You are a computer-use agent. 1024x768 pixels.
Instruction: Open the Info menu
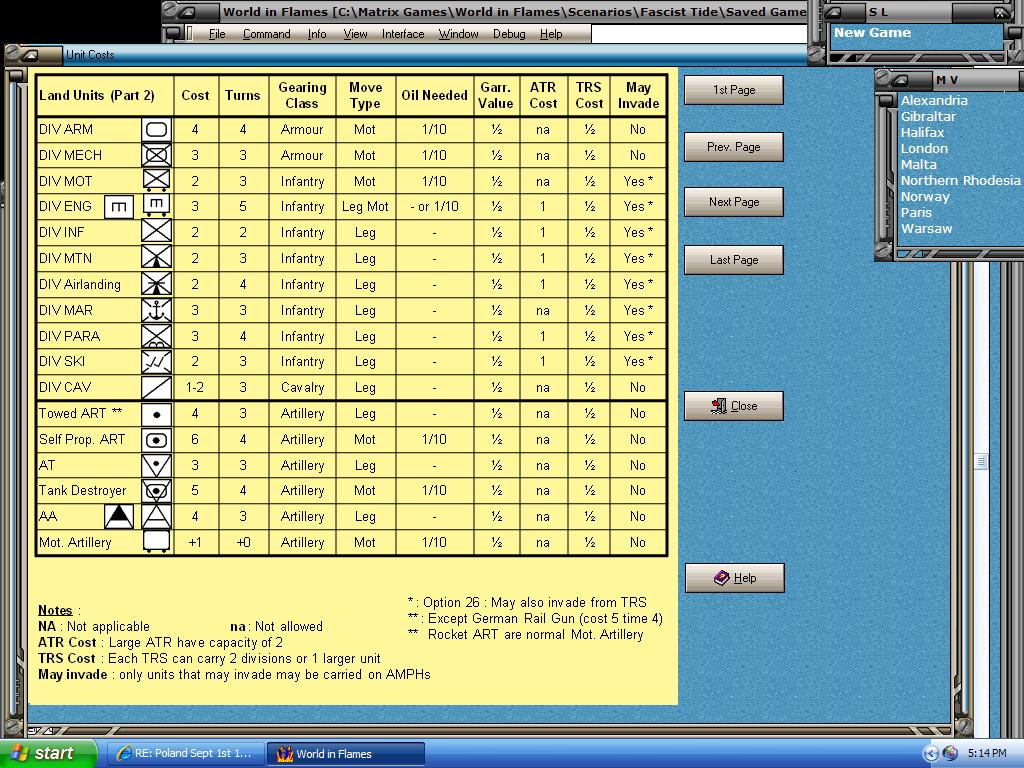pos(317,34)
